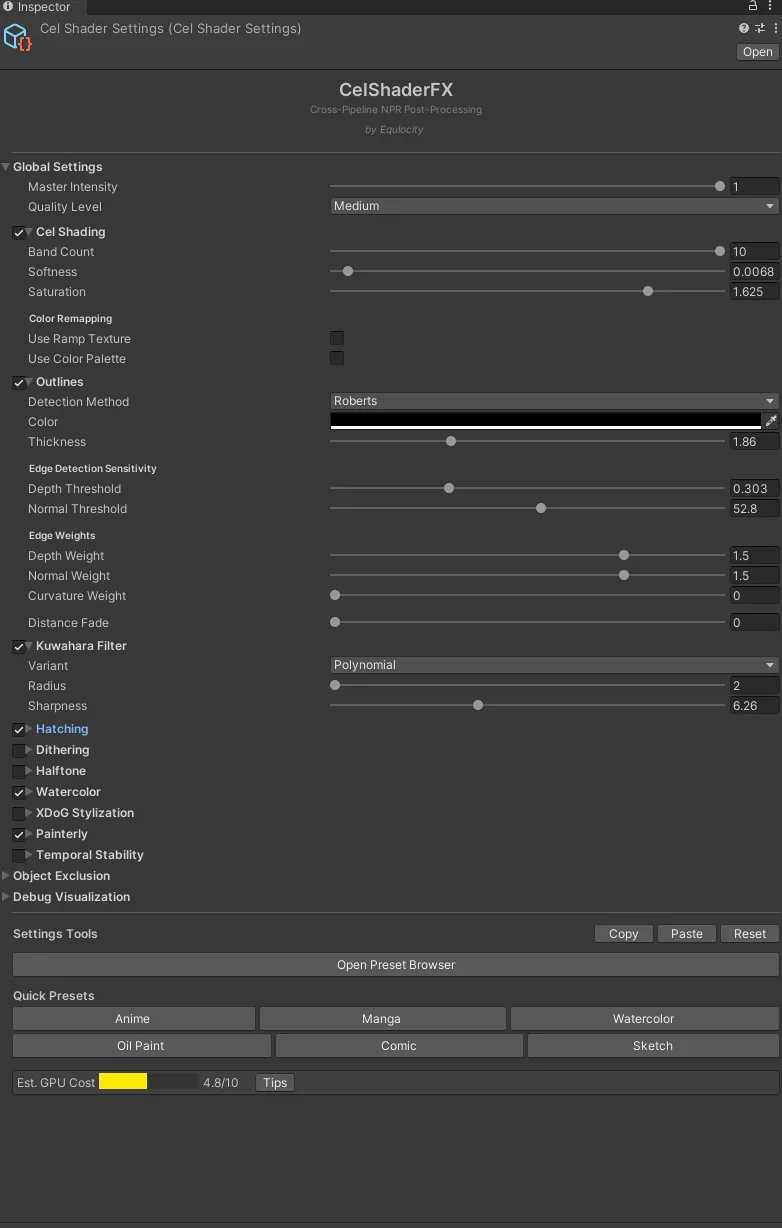Viewport: 782px width, 1228px height.
Task: Expand the Dithering foldout
Action: (30, 750)
